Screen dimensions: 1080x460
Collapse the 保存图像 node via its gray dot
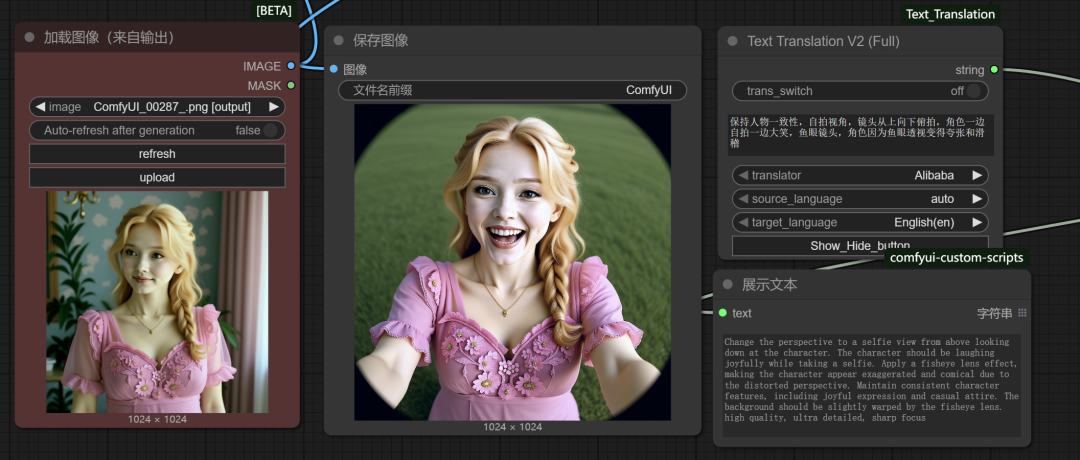(x=338, y=41)
